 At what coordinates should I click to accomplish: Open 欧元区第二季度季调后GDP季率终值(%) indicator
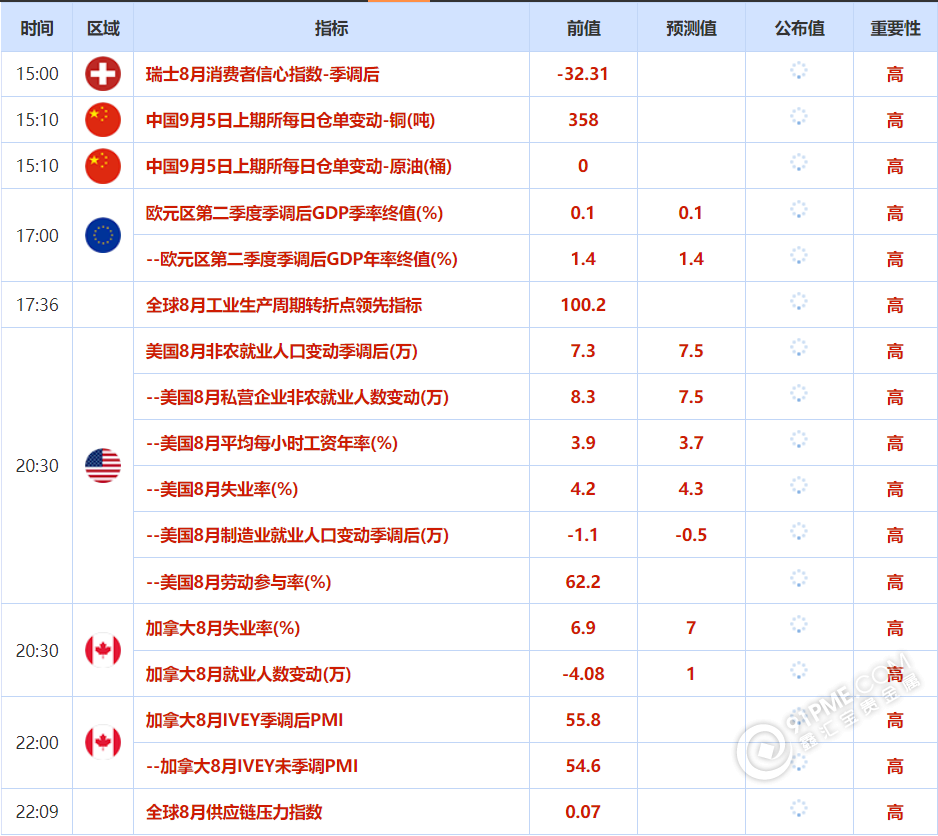[x=294, y=213]
